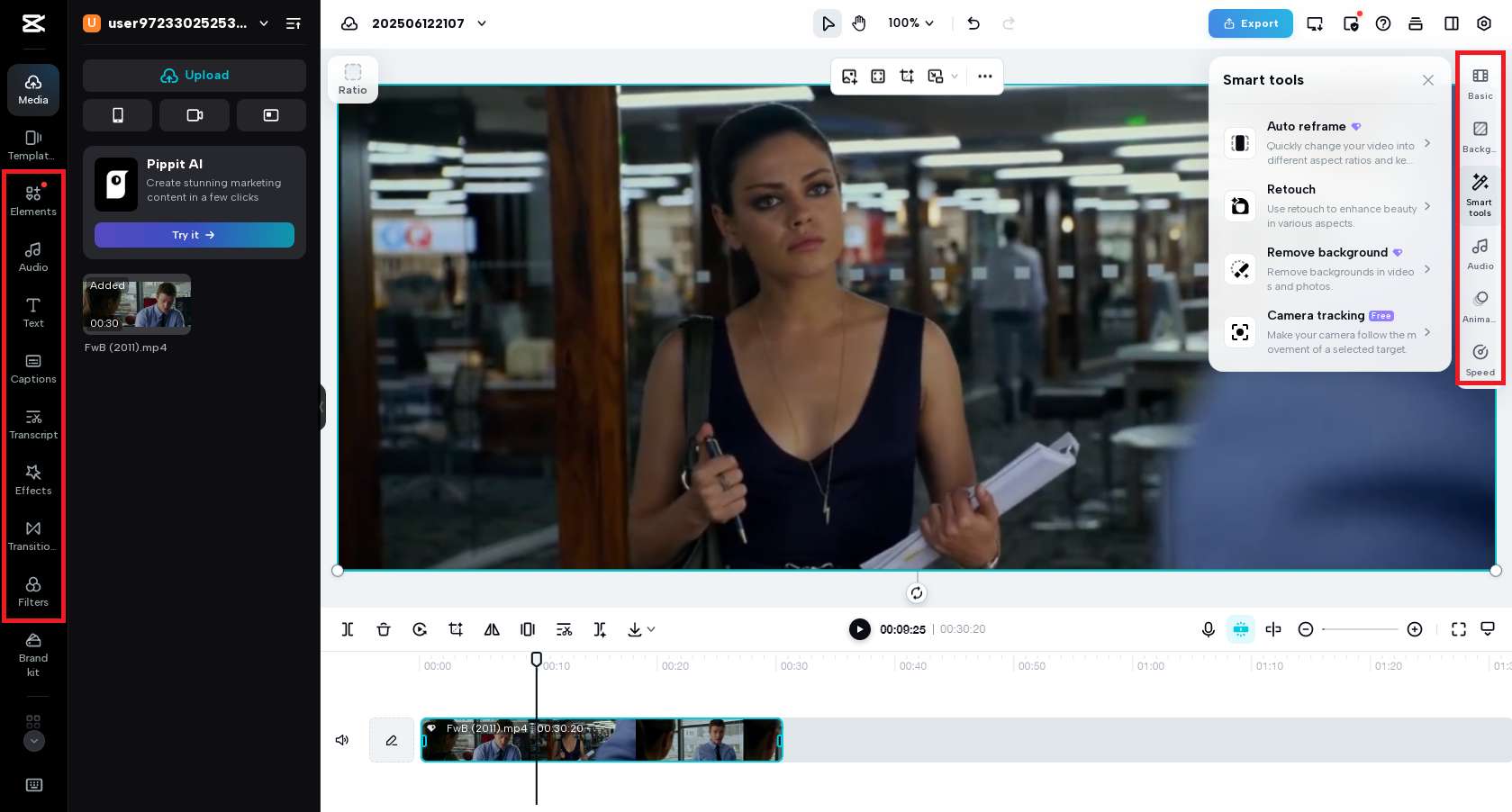Click Try it for Pippit AI

[x=195, y=235]
